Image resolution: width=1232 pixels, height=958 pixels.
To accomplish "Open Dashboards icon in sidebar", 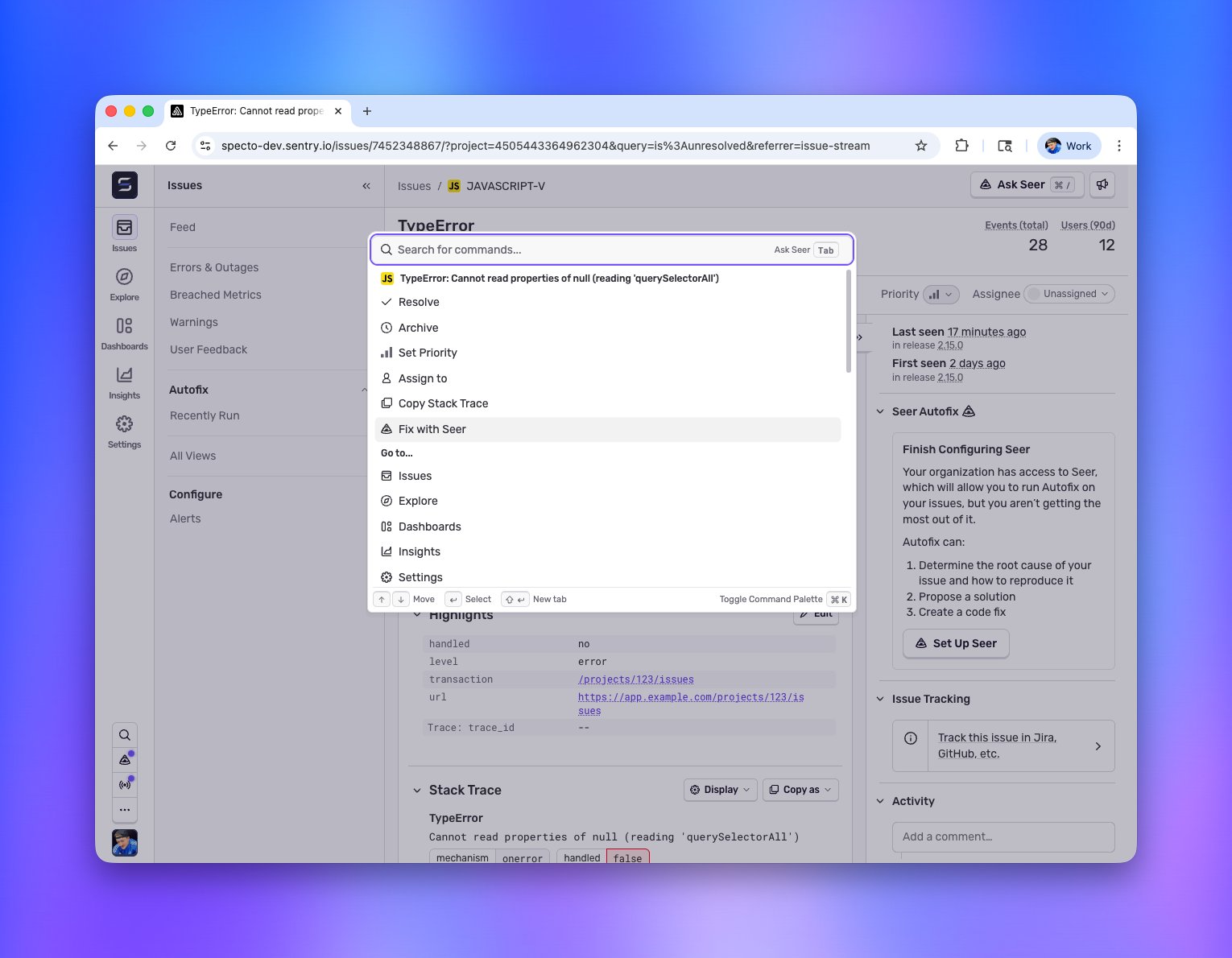I will pos(124,333).
